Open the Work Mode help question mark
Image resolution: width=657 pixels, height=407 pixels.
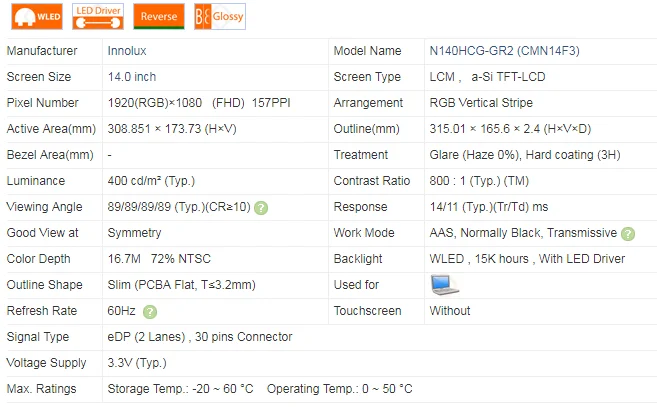[628, 234]
